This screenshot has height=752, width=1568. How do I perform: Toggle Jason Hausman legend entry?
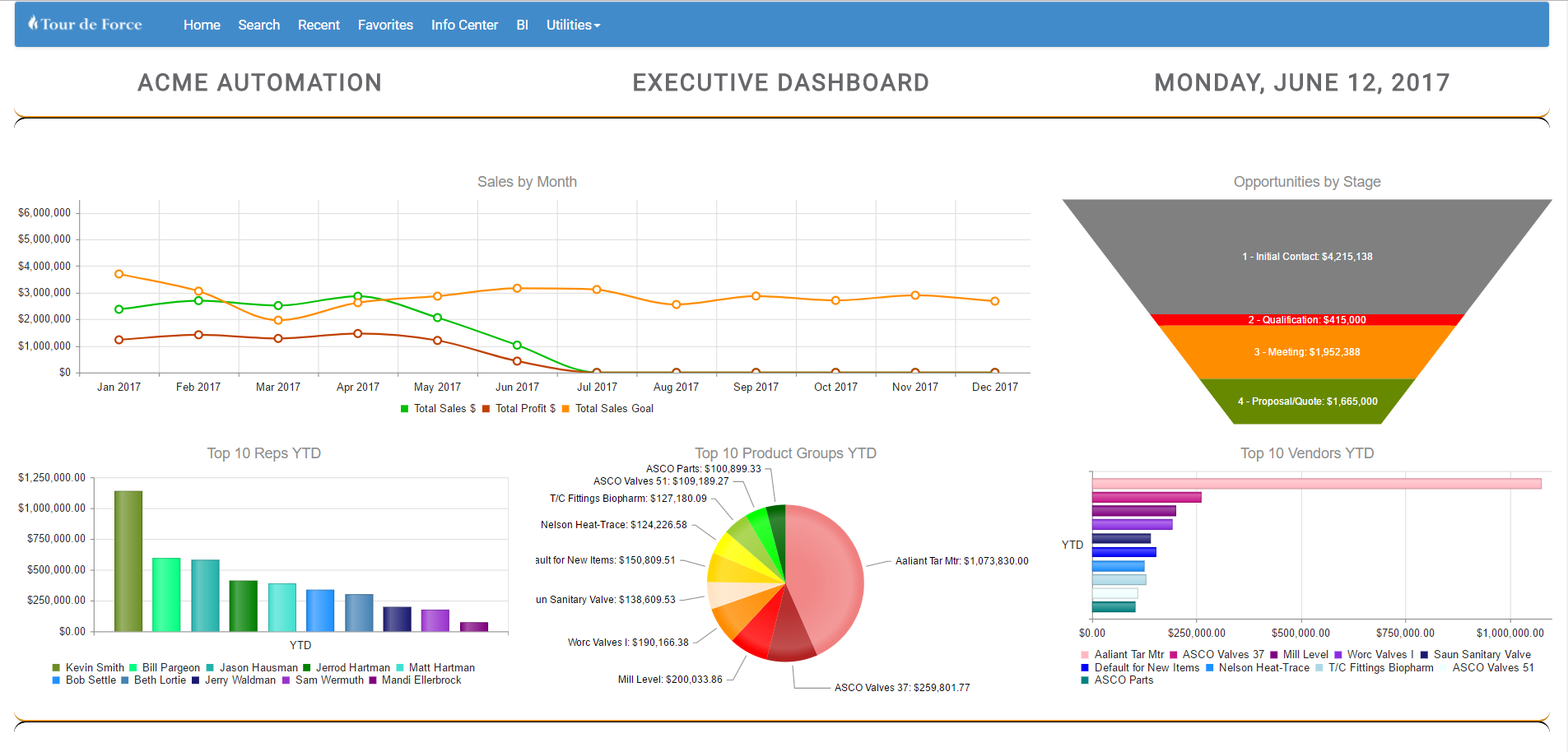pos(252,668)
